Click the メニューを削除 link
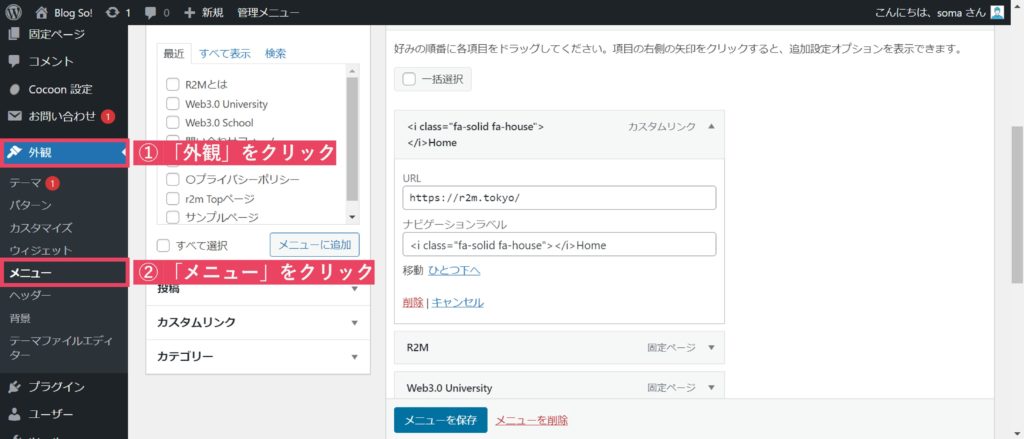This screenshot has width=1024, height=439. click(x=531, y=420)
